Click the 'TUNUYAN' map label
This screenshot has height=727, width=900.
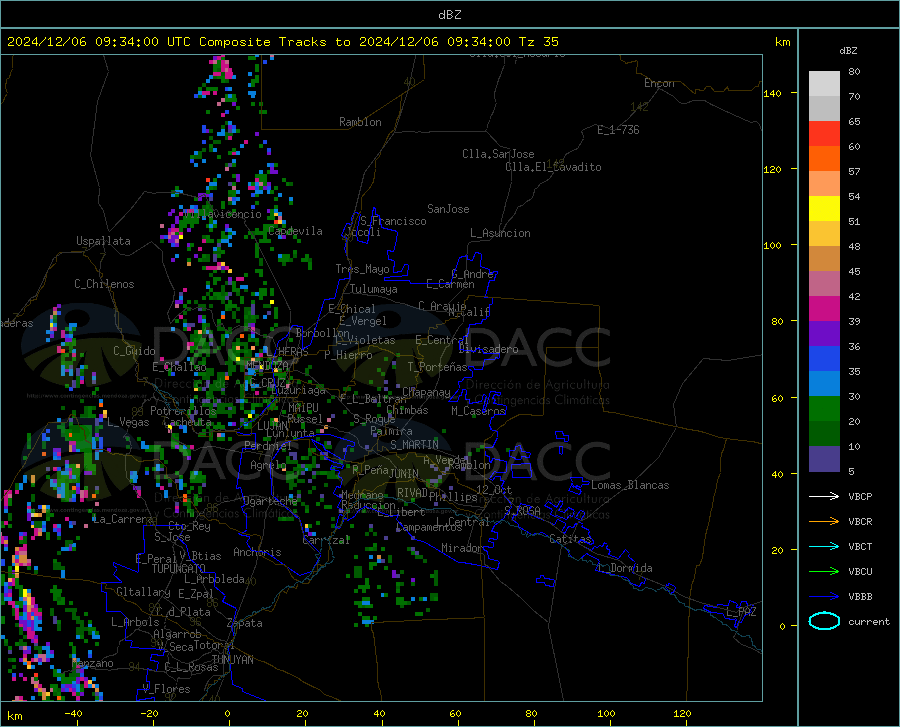(x=232, y=659)
